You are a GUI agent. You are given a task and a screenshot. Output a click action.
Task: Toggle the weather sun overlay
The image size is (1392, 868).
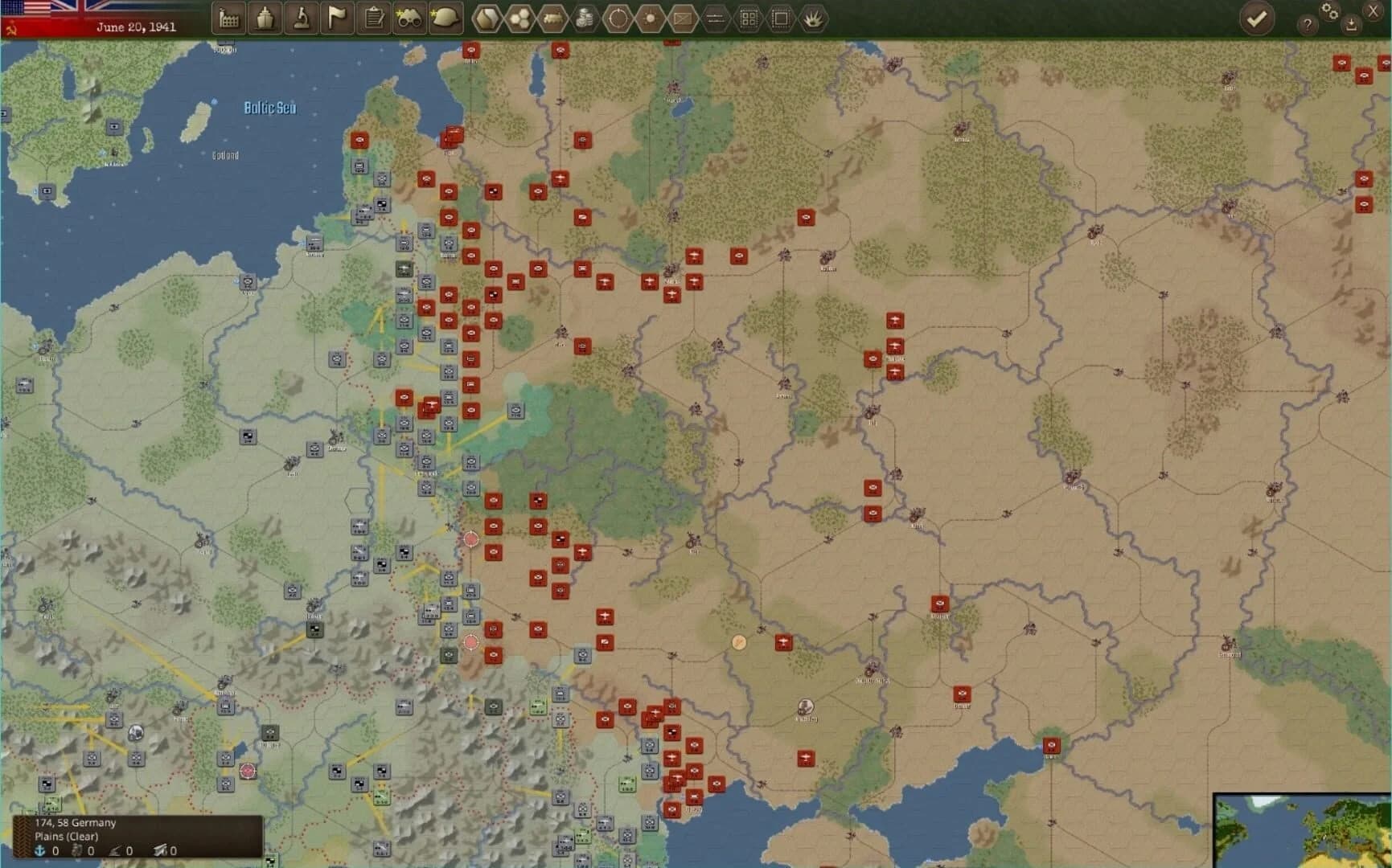coord(650,18)
